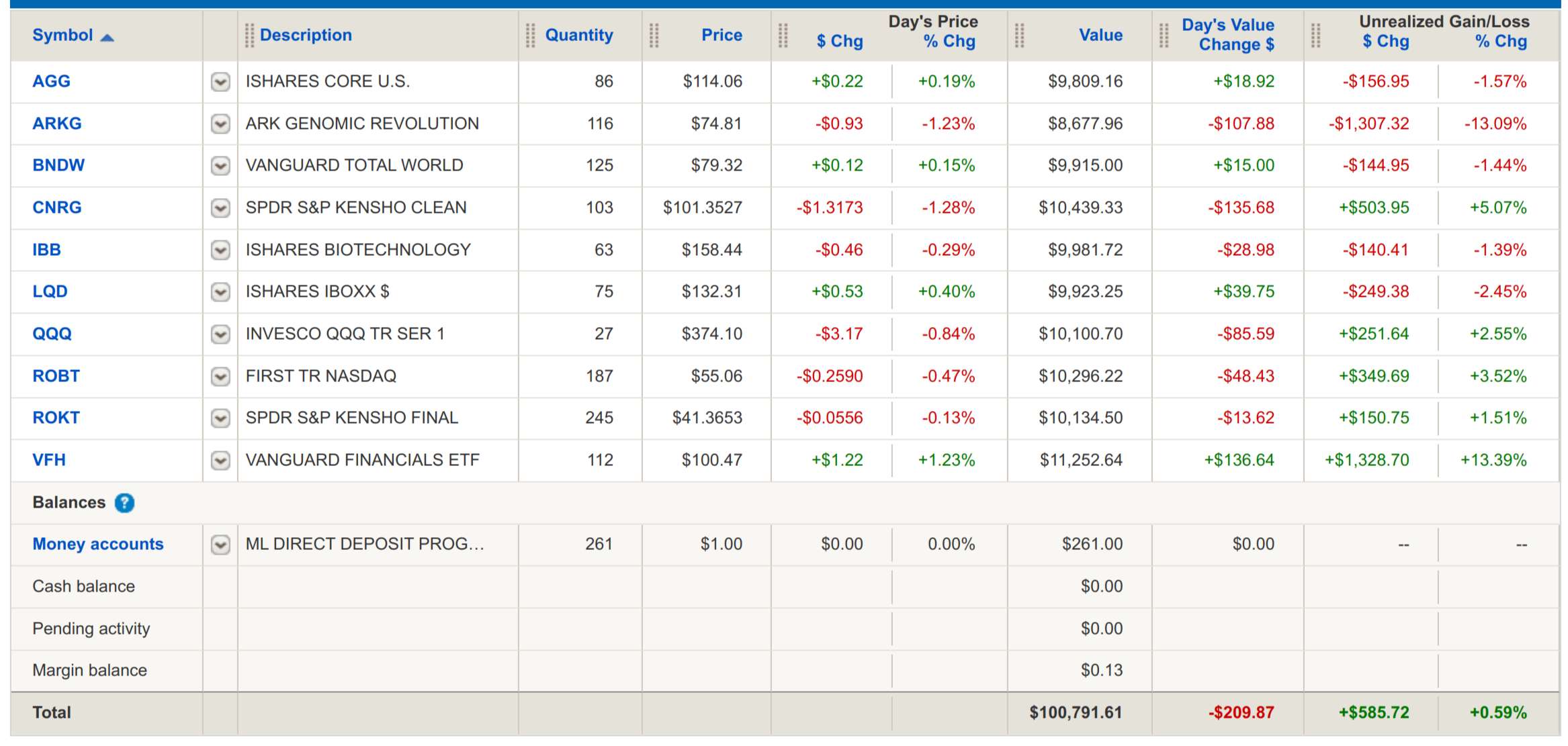Grab the Day's Value Change drag handle

(x=1164, y=36)
